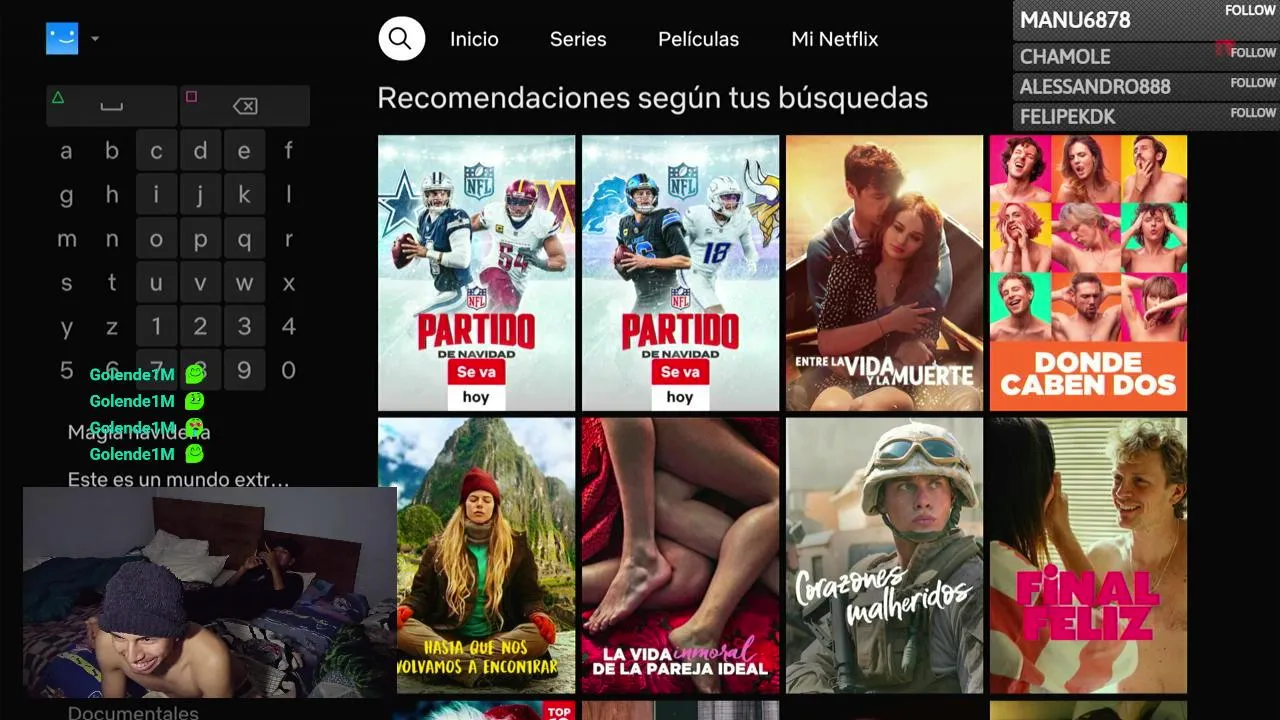Image resolution: width=1280 pixels, height=720 pixels.
Task: Select letter y on keyboard
Action: [67, 326]
